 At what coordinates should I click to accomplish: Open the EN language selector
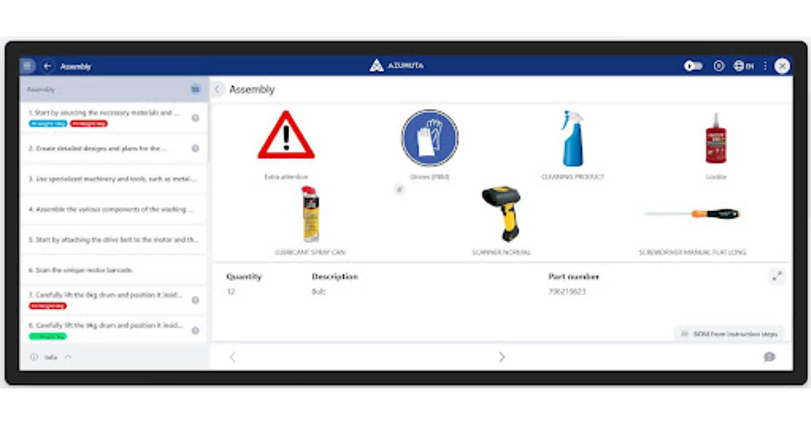743,66
